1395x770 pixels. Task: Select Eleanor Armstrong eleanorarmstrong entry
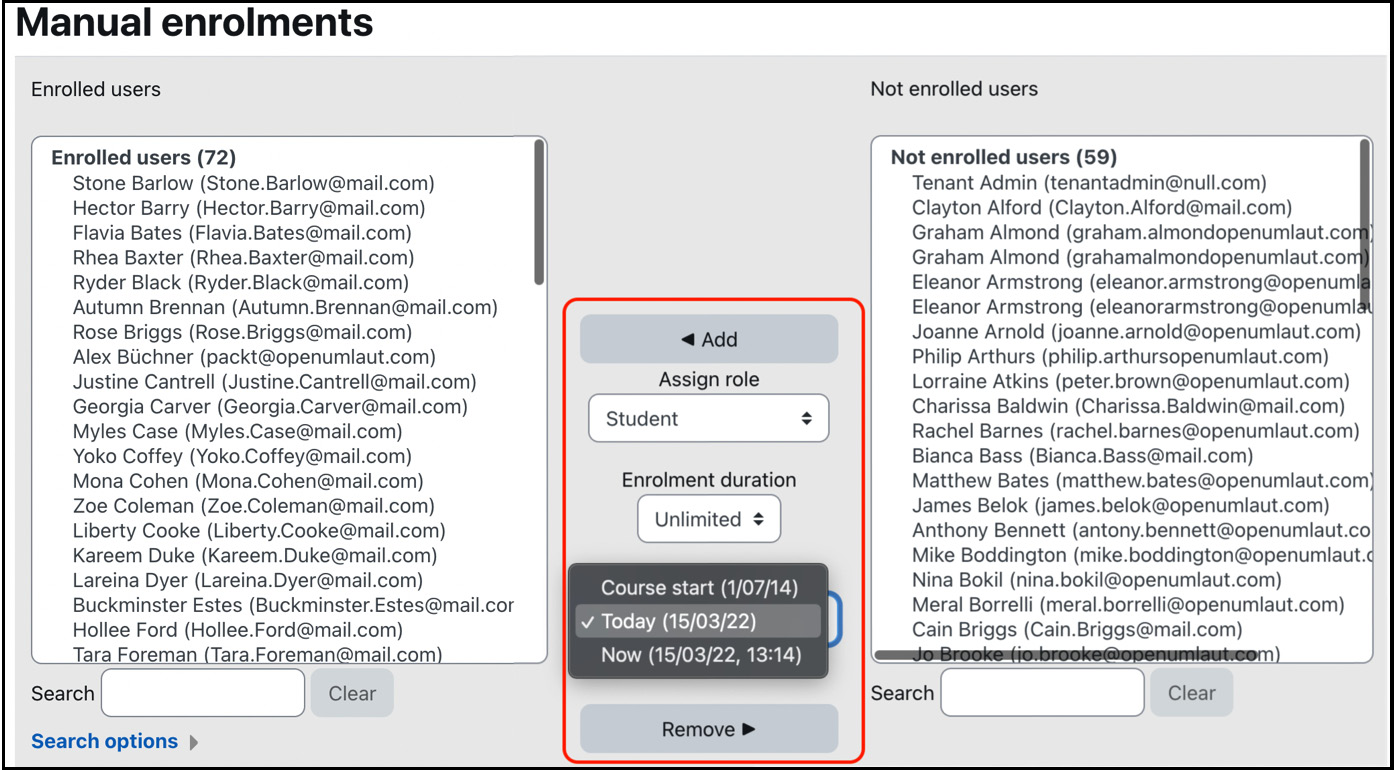(1141, 307)
